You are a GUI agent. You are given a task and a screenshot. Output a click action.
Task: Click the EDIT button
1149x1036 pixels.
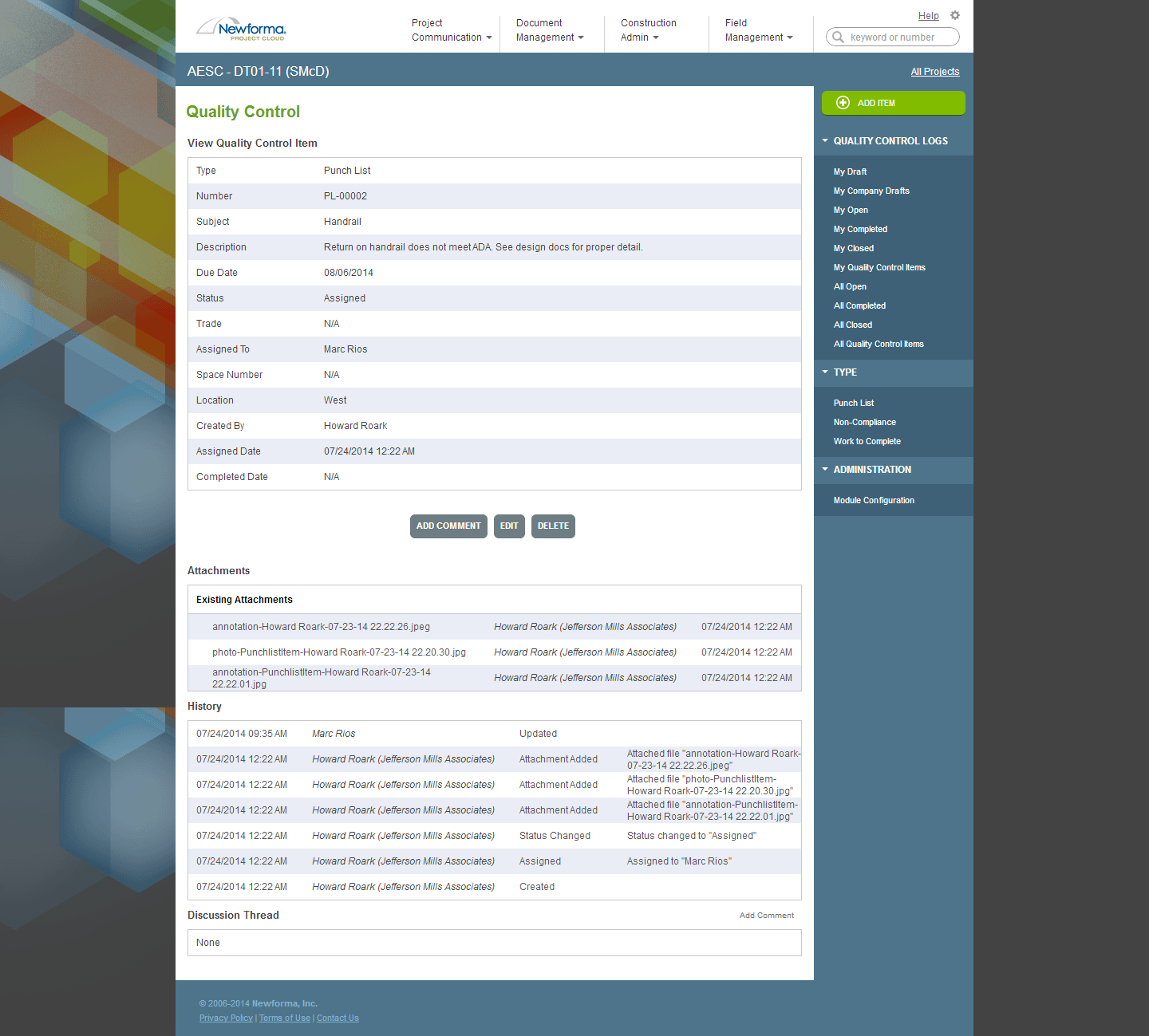tap(509, 526)
